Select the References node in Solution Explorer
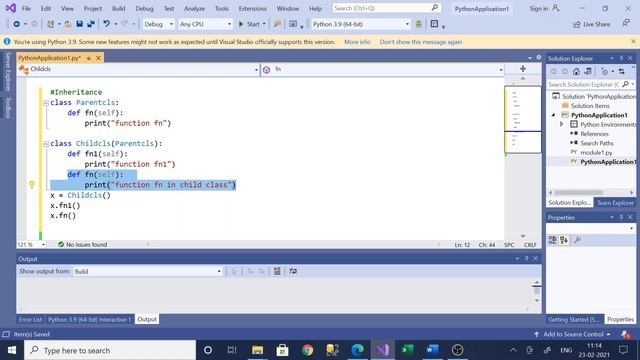640x360 pixels. click(594, 133)
